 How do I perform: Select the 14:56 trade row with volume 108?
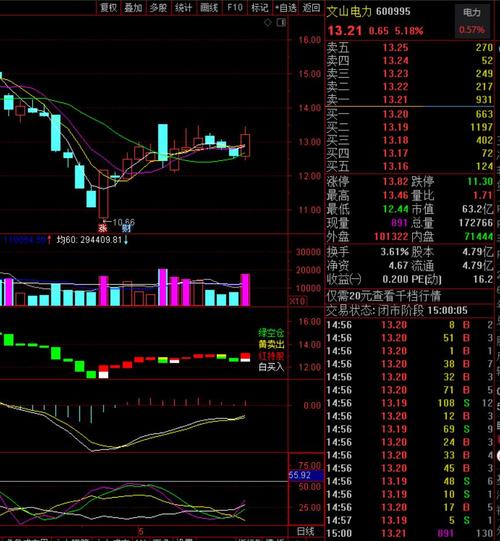410,403
